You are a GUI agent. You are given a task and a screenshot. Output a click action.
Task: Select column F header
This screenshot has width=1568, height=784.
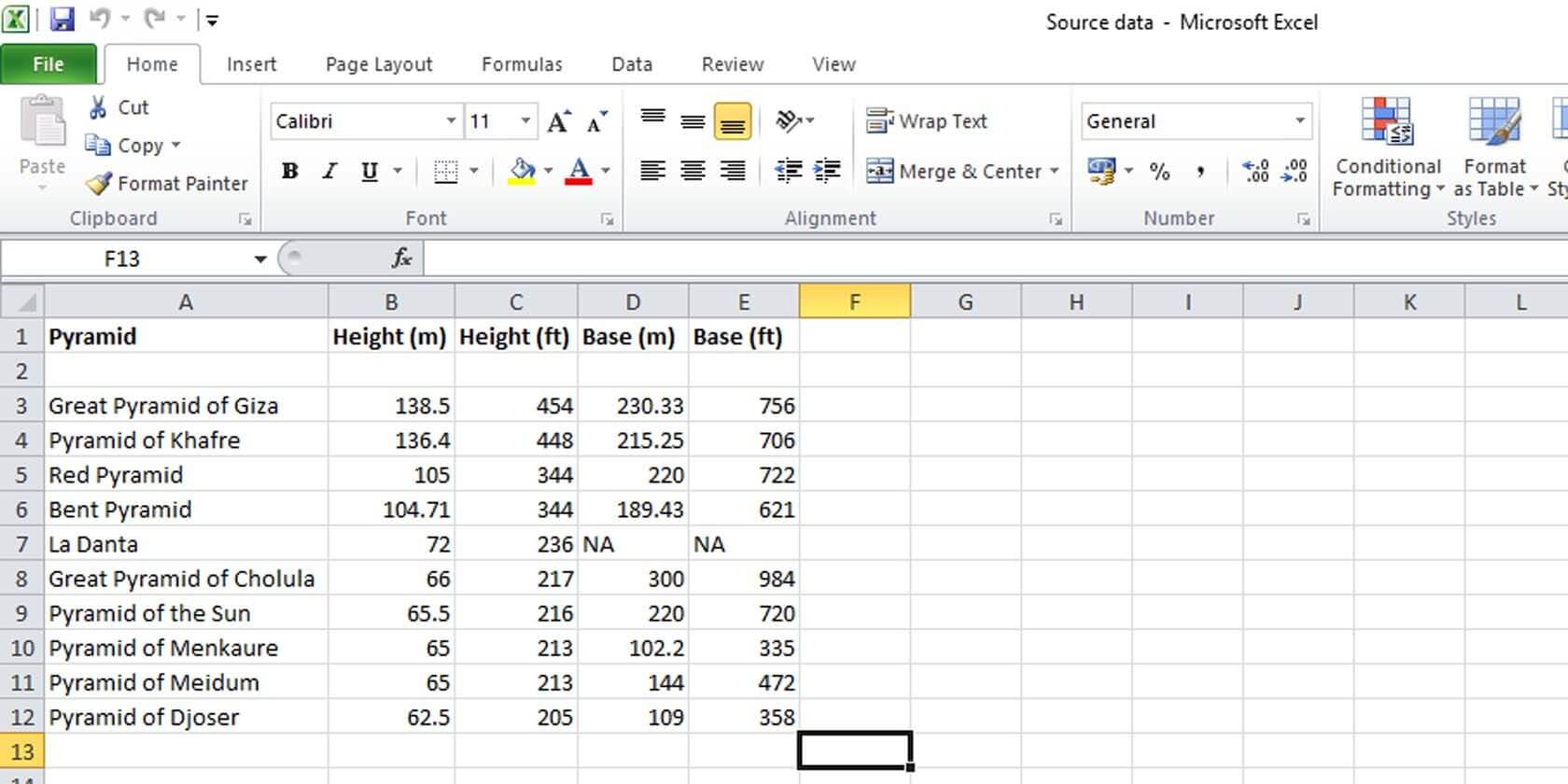pos(855,302)
